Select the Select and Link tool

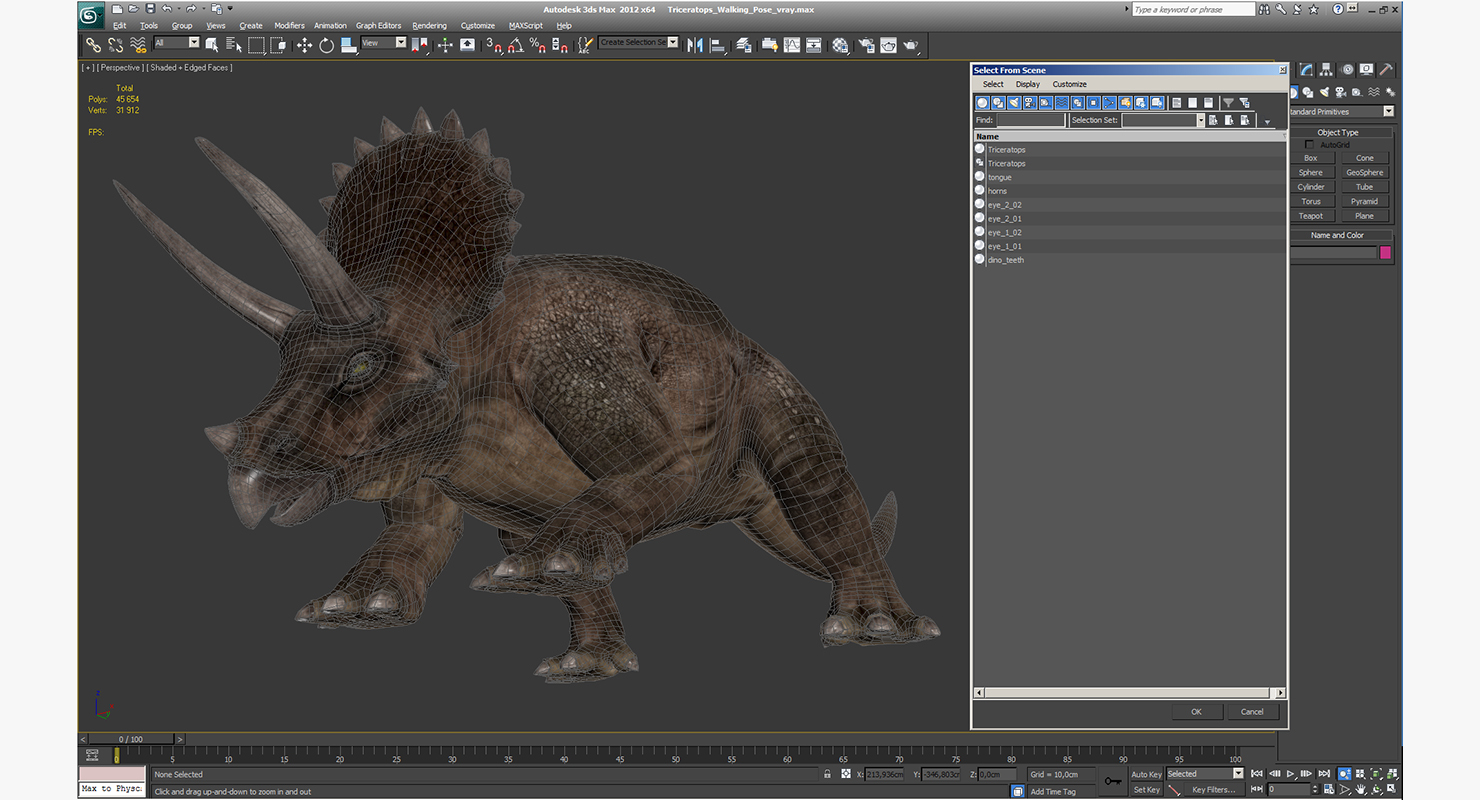93,45
